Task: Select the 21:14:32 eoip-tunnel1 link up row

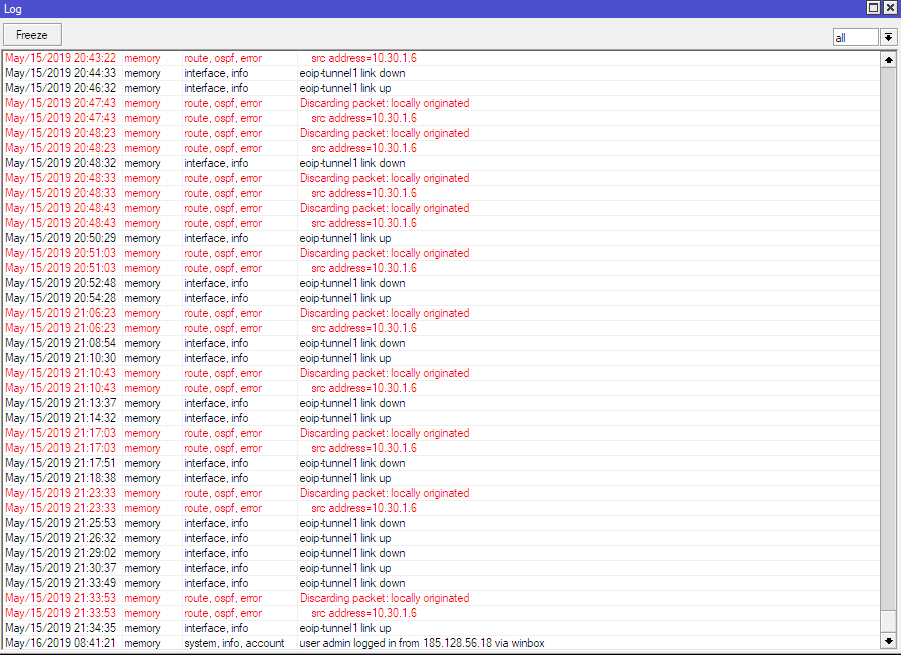Action: (441, 418)
